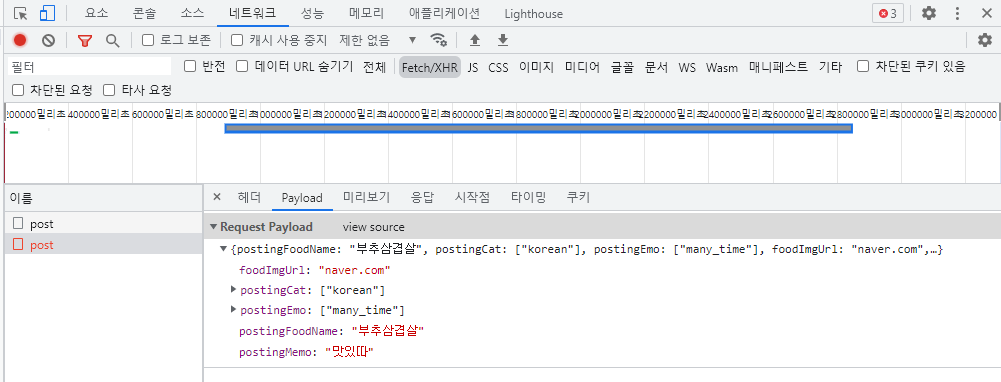
Task: Filter requests by 미디어 type
Action: point(582,67)
